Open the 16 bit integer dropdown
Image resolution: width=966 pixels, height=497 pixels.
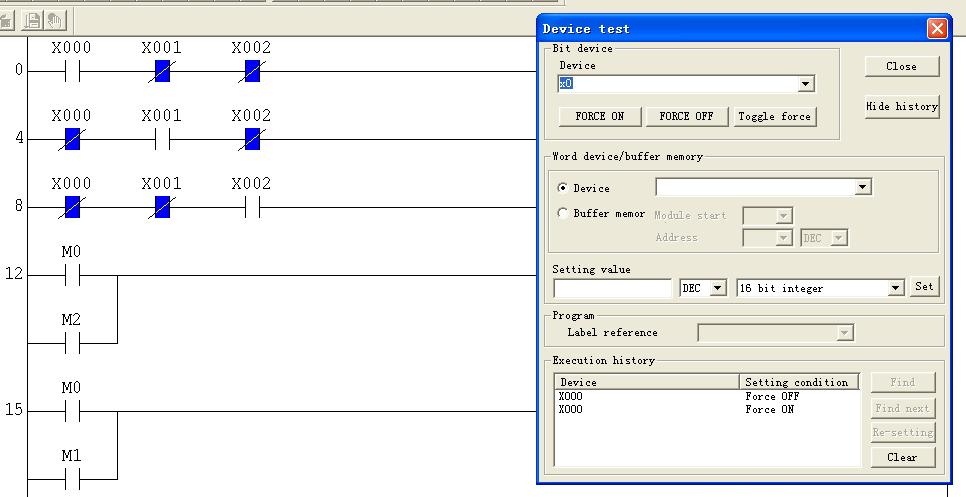tap(895, 288)
